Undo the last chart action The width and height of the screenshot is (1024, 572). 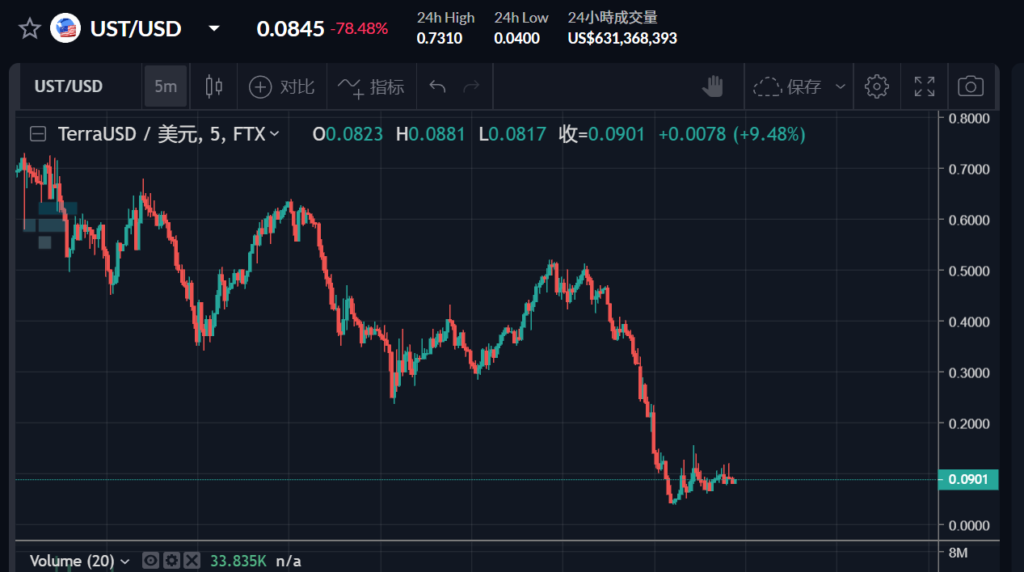click(x=437, y=87)
